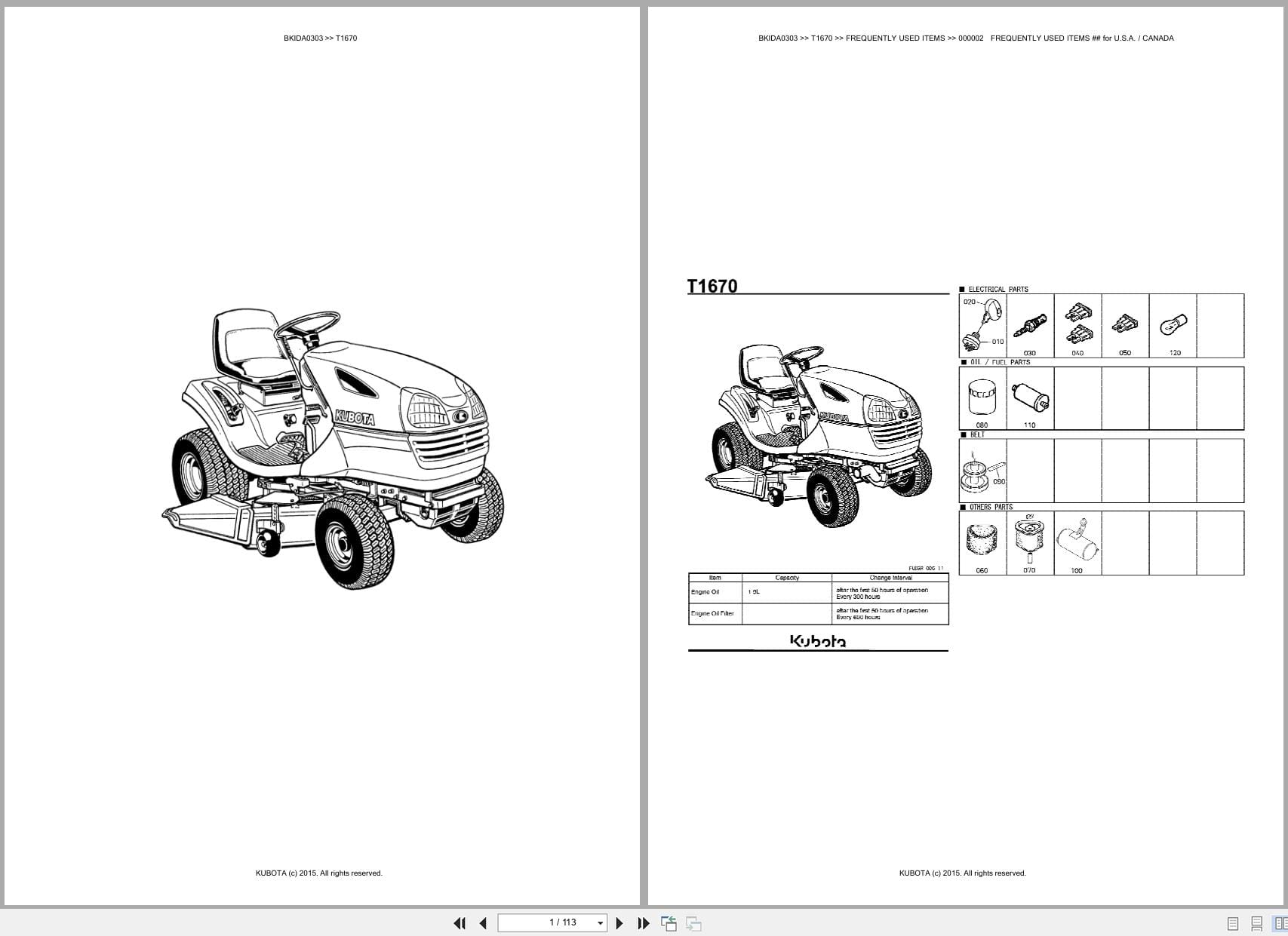Click the large tractor illustration on left page
The image size is (1288, 936).
(x=333, y=448)
